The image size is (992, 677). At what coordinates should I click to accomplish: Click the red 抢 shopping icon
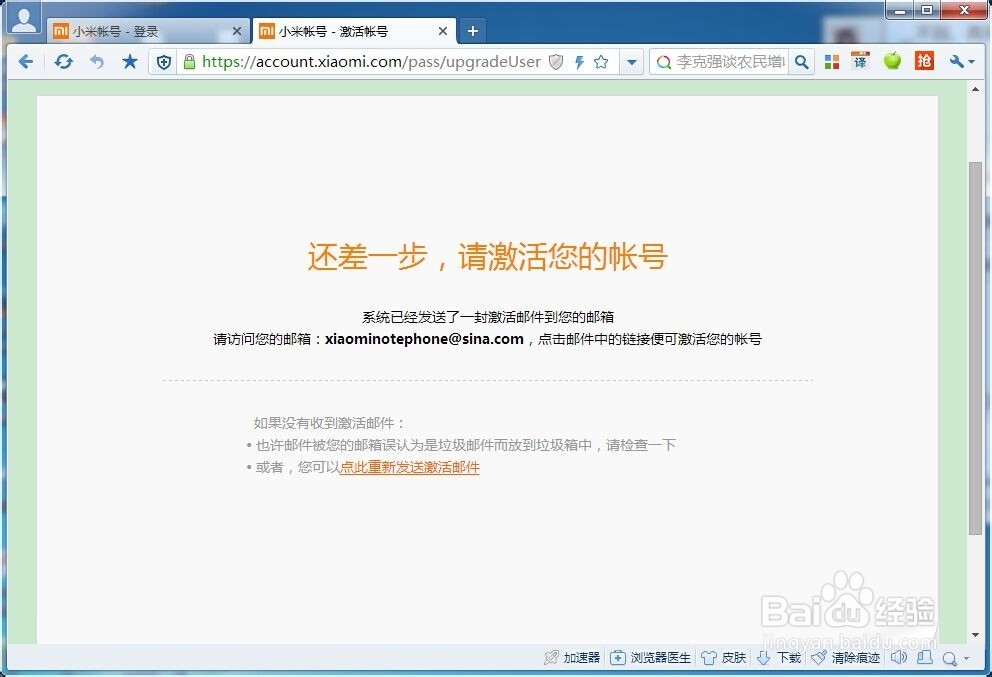(x=924, y=61)
